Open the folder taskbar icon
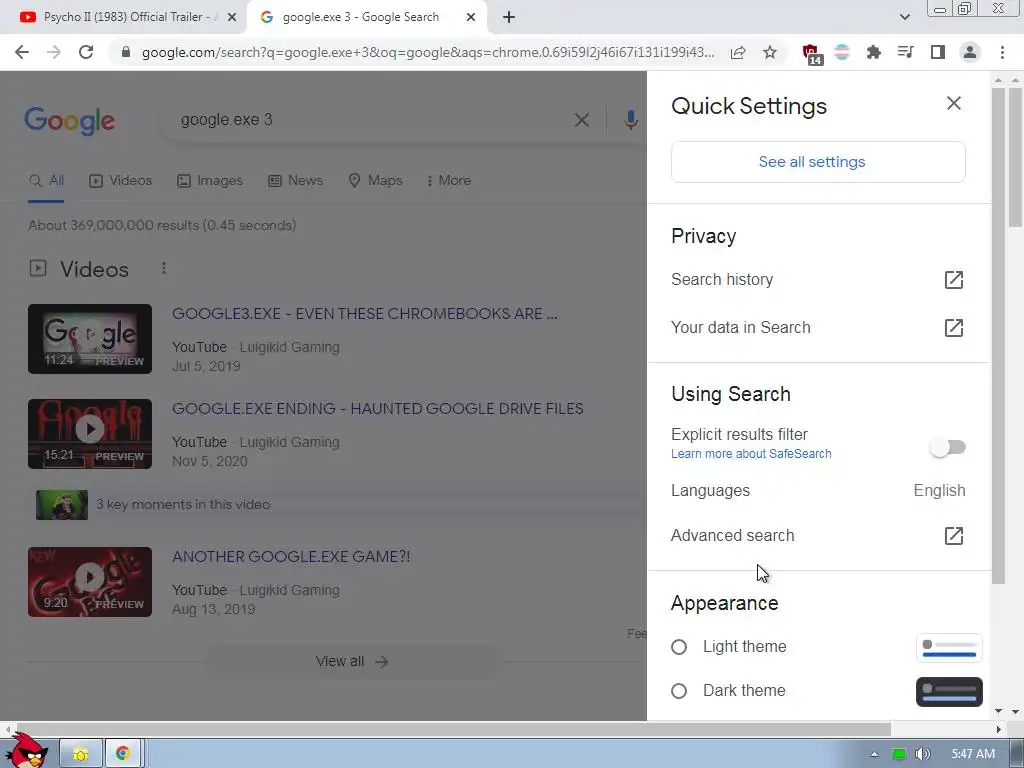Screen dimensions: 1024x768 pos(81,754)
